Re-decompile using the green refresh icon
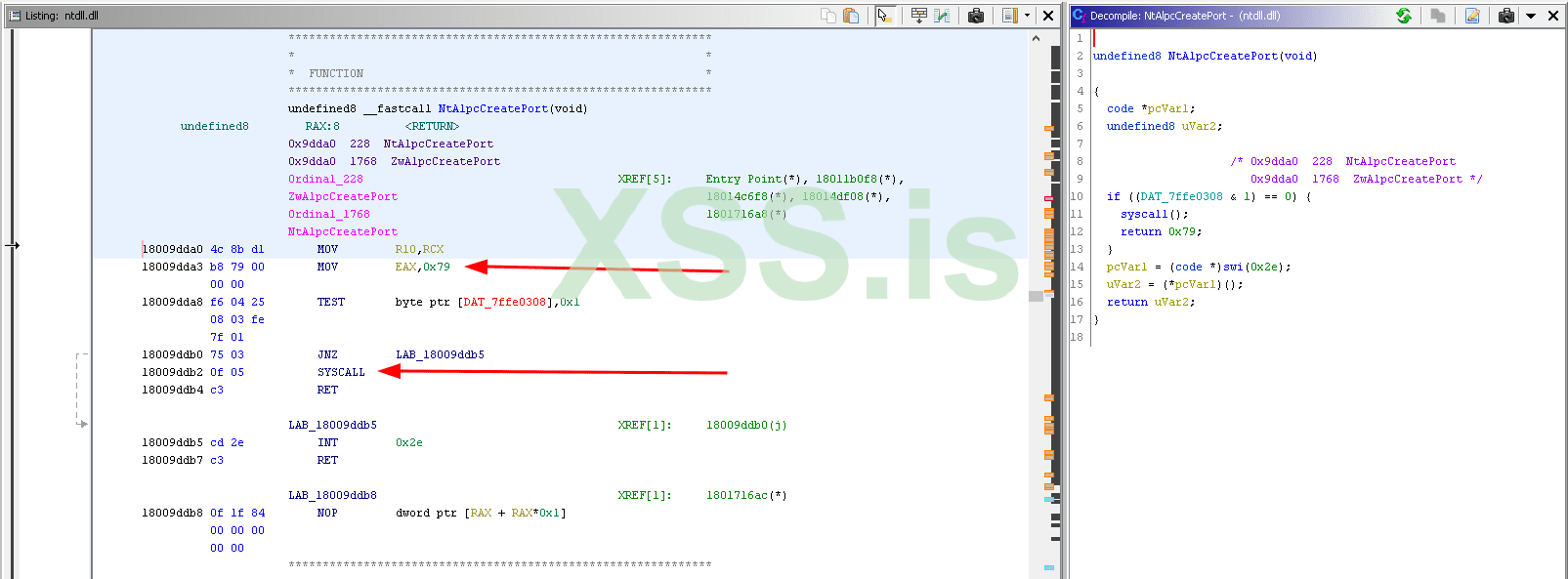The height and width of the screenshot is (579, 1568). pos(1404,15)
